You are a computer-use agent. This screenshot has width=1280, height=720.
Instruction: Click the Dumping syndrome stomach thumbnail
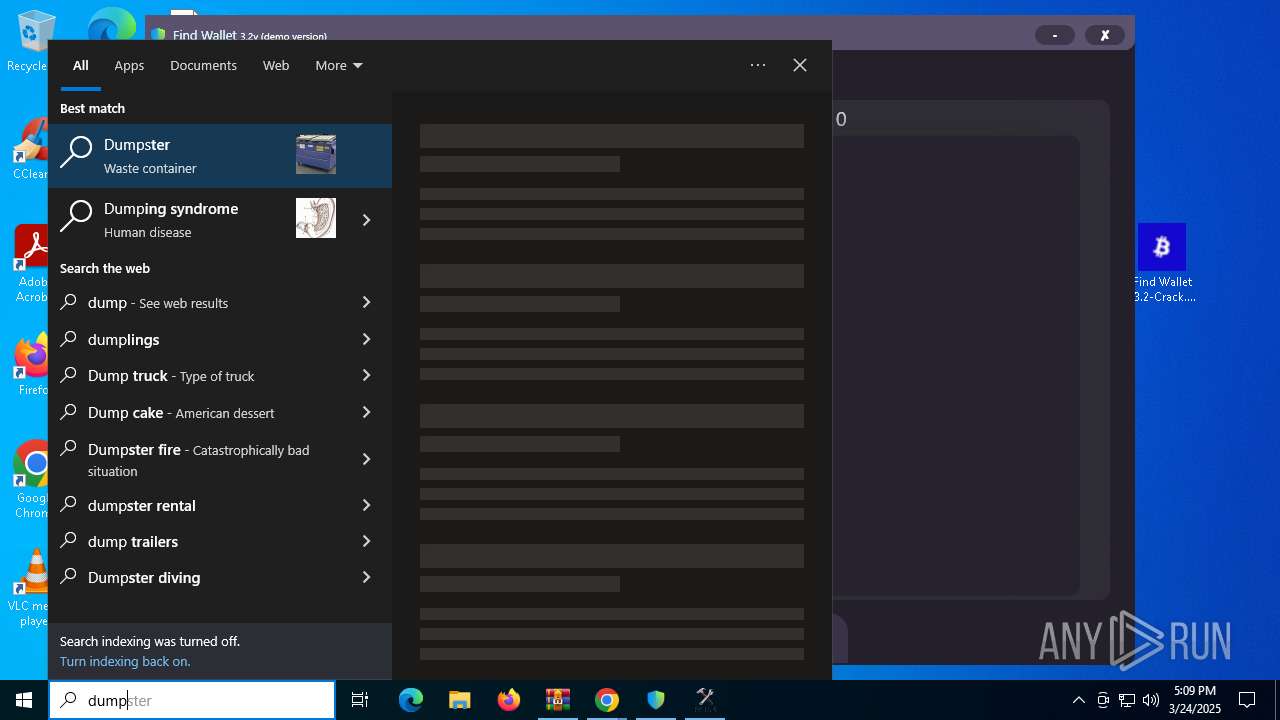tap(316, 218)
